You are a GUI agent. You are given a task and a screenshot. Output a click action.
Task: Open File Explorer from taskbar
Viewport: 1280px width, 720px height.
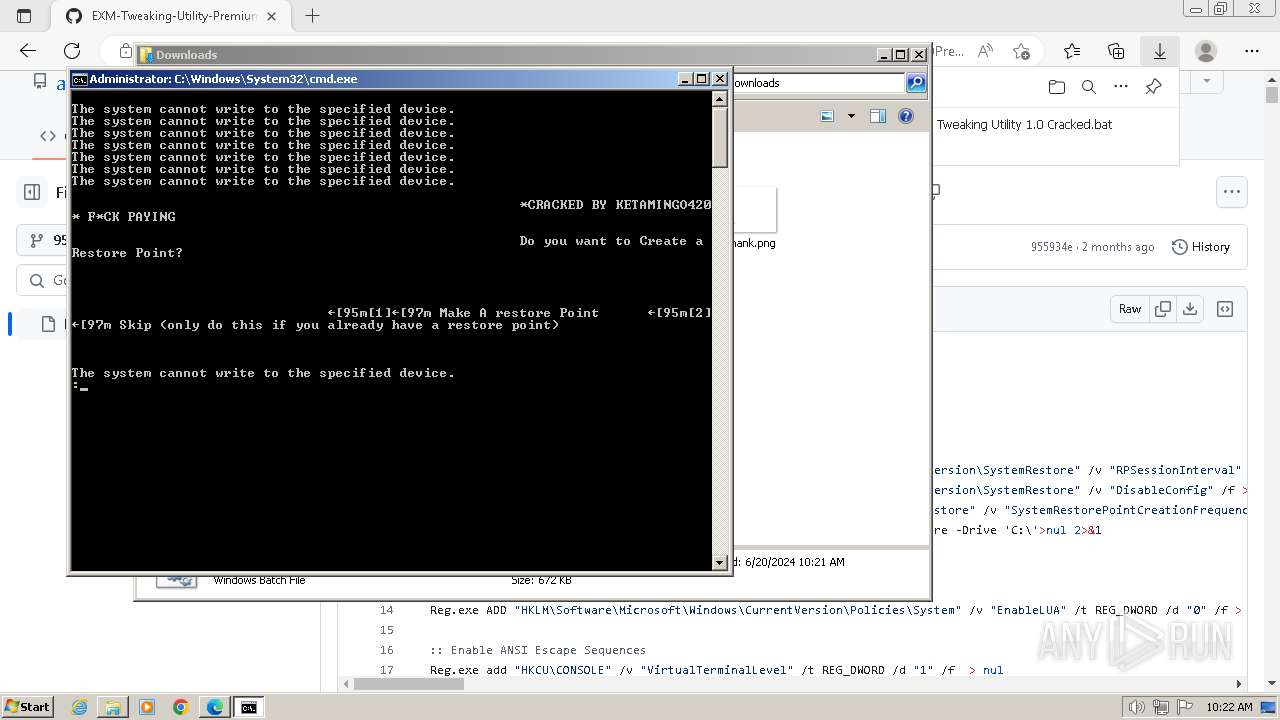tap(113, 707)
